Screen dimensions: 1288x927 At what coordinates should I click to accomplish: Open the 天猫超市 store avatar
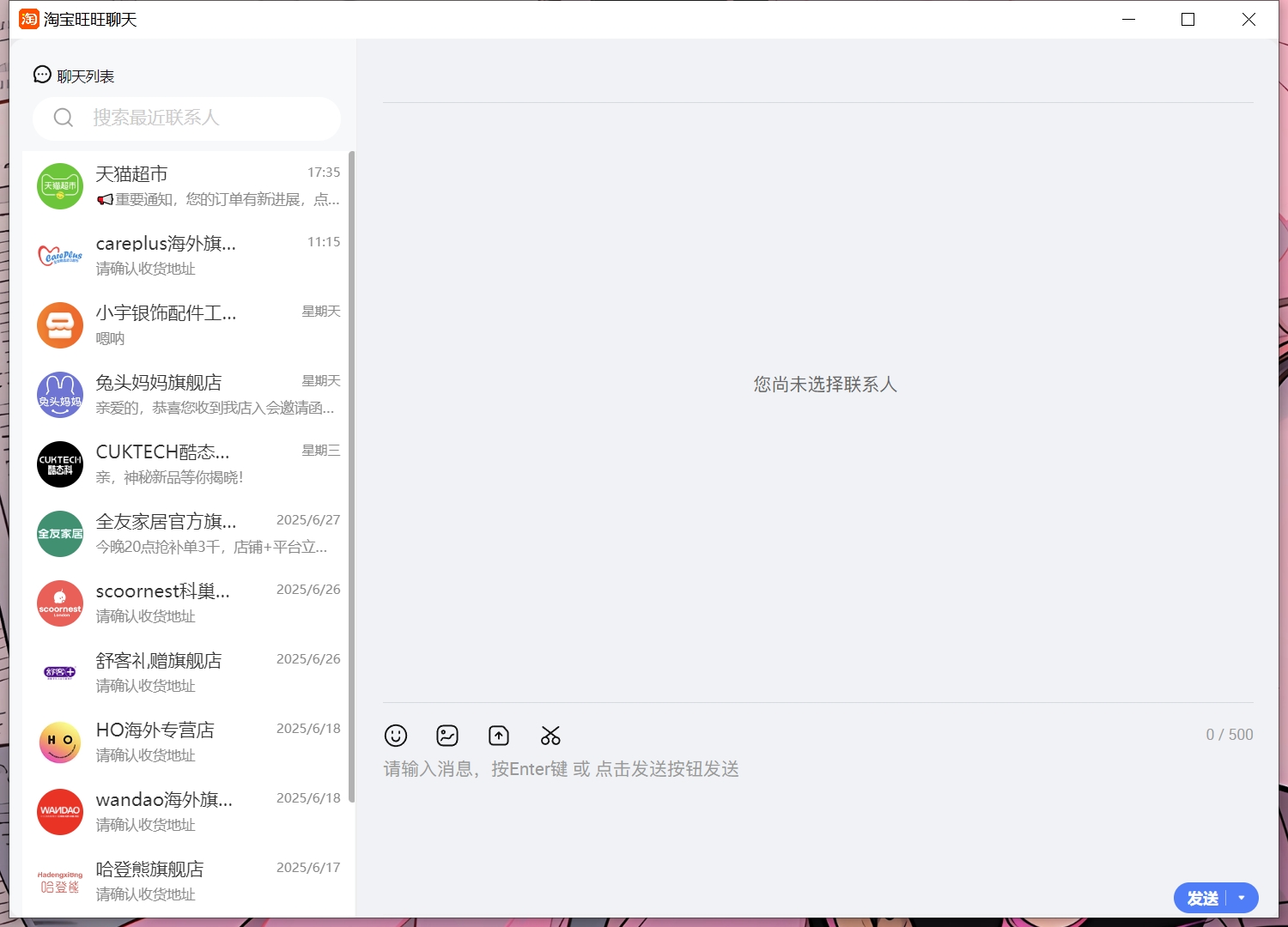click(x=59, y=185)
